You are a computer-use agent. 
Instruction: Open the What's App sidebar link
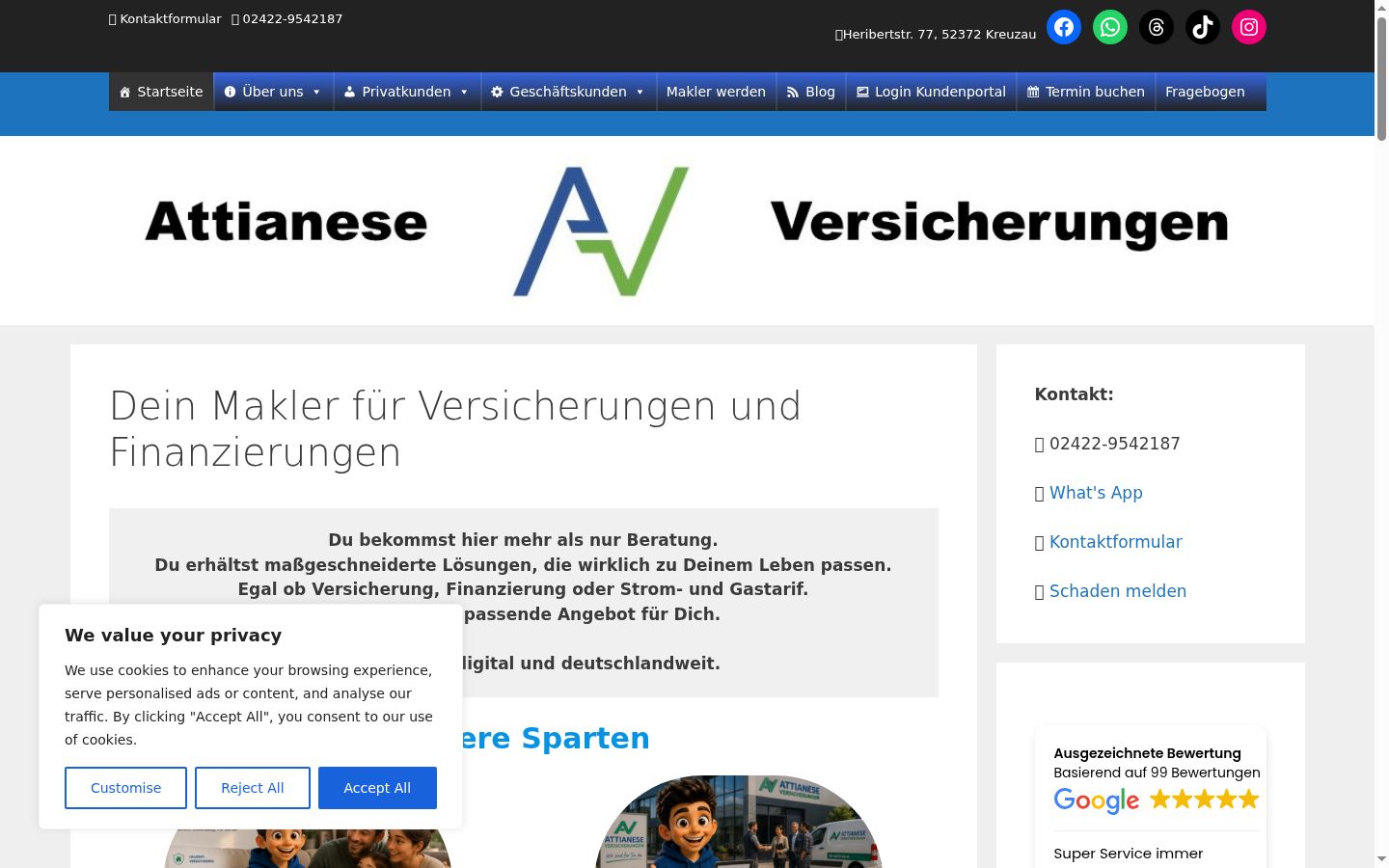pos(1096,493)
